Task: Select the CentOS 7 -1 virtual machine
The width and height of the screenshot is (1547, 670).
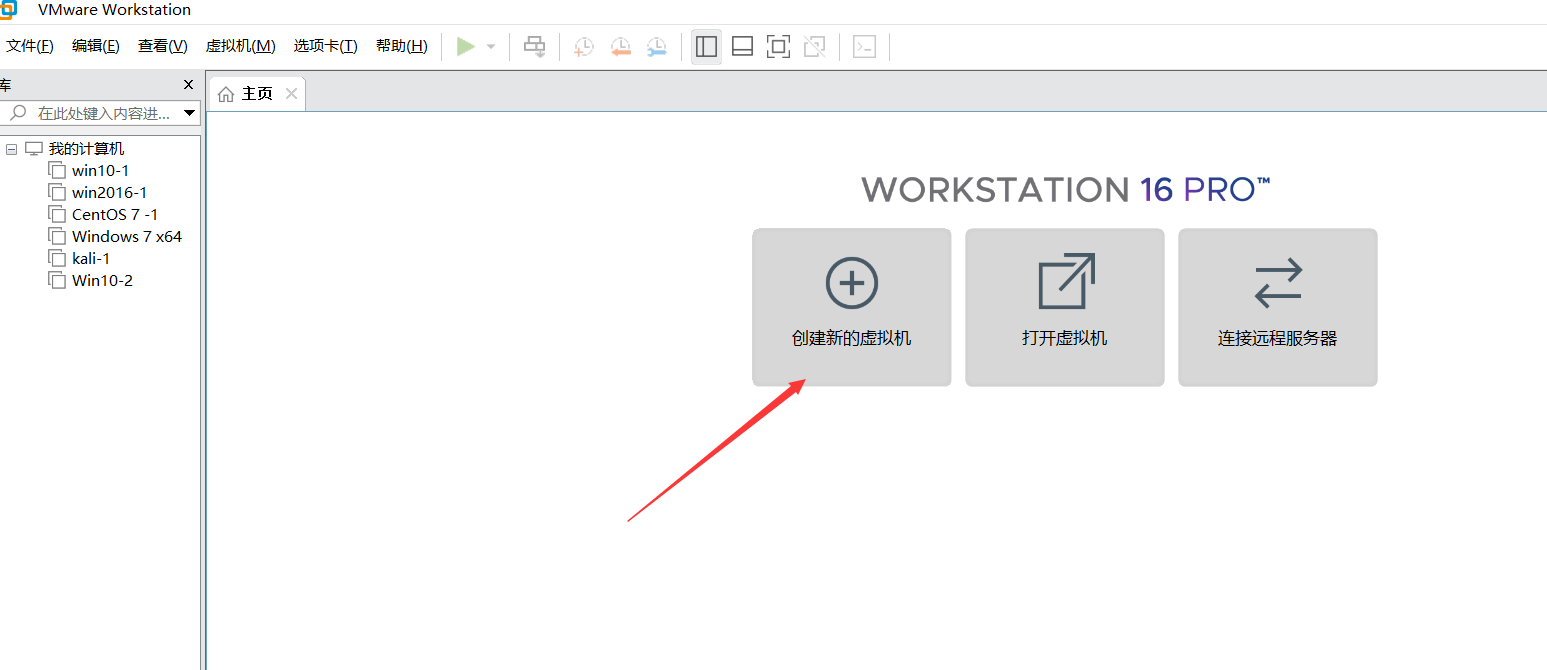Action: pos(114,215)
